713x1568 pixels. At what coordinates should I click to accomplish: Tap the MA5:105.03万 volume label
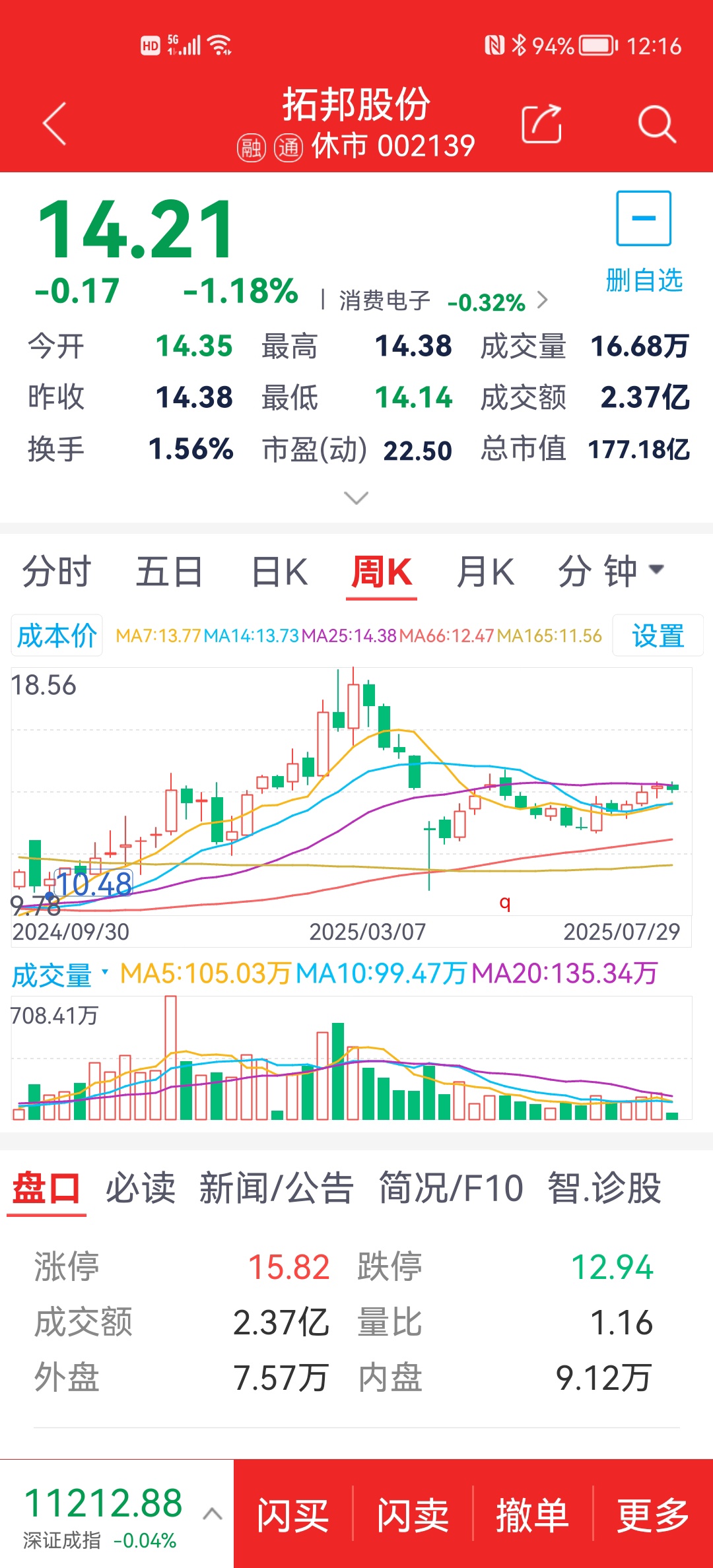[205, 973]
